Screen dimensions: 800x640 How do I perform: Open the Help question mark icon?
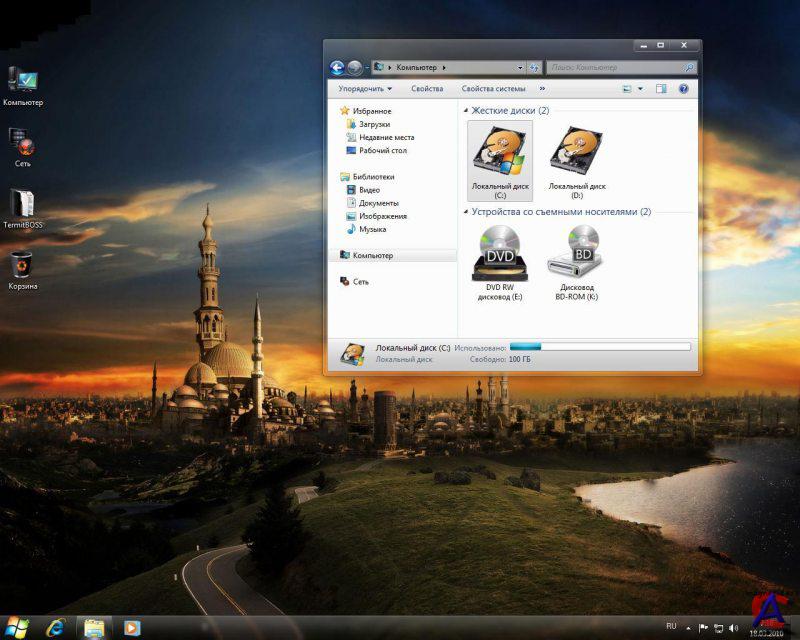tap(684, 89)
